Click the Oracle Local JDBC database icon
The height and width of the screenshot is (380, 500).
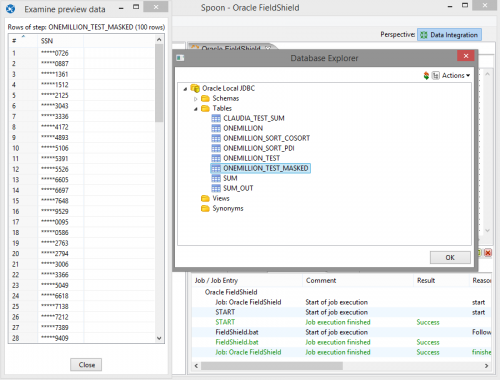[195, 88]
